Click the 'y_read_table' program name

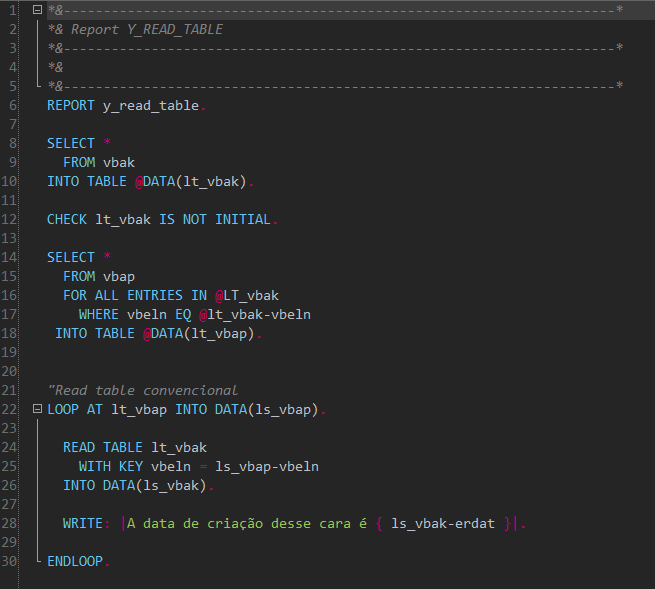[x=151, y=106]
